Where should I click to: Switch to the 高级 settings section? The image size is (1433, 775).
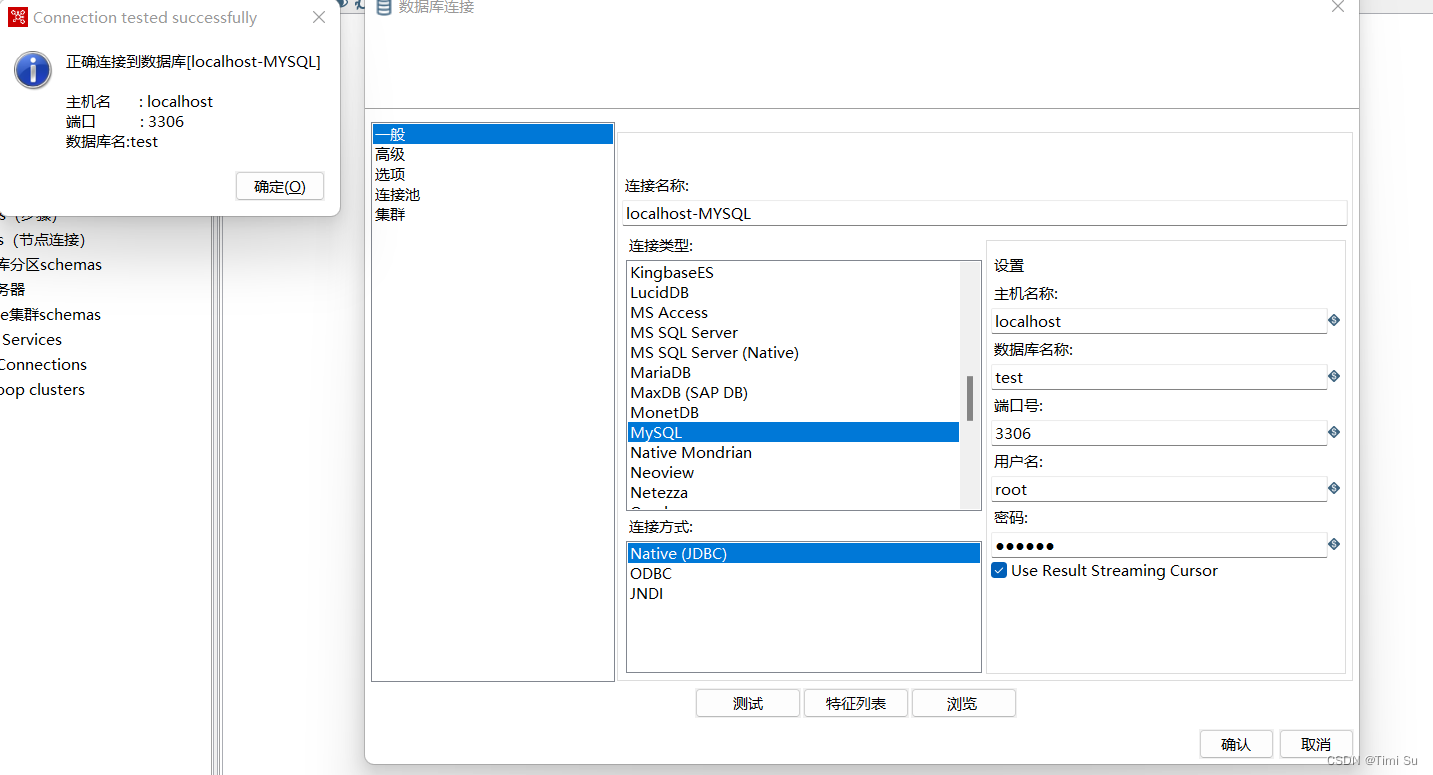pyautogui.click(x=389, y=153)
